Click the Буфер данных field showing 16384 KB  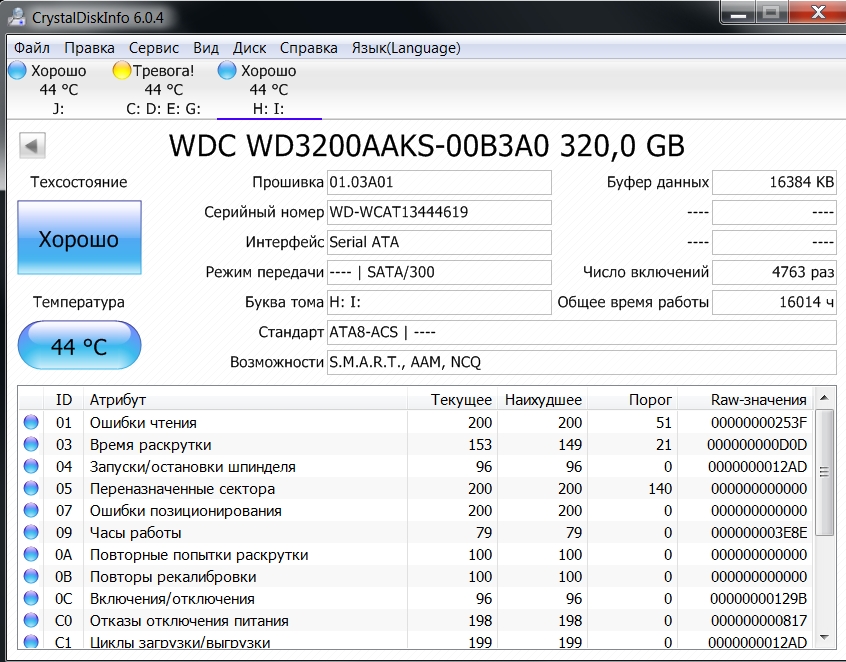tap(774, 182)
